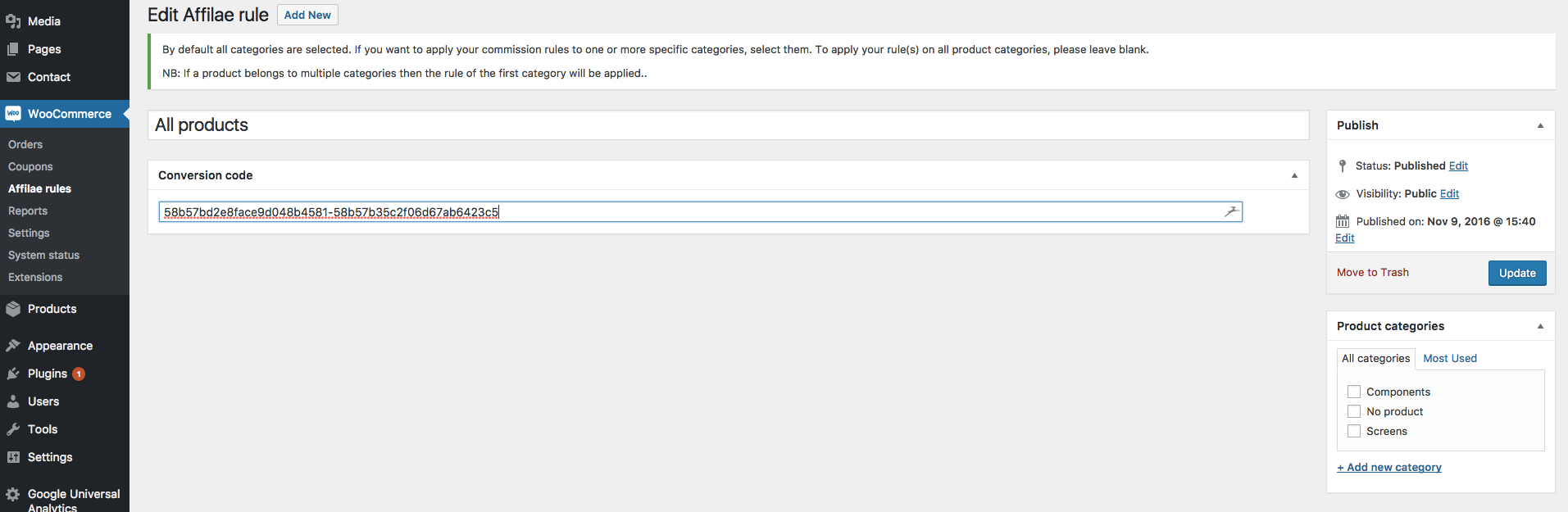
Task: Tick the No product checkbox
Action: [1354, 411]
